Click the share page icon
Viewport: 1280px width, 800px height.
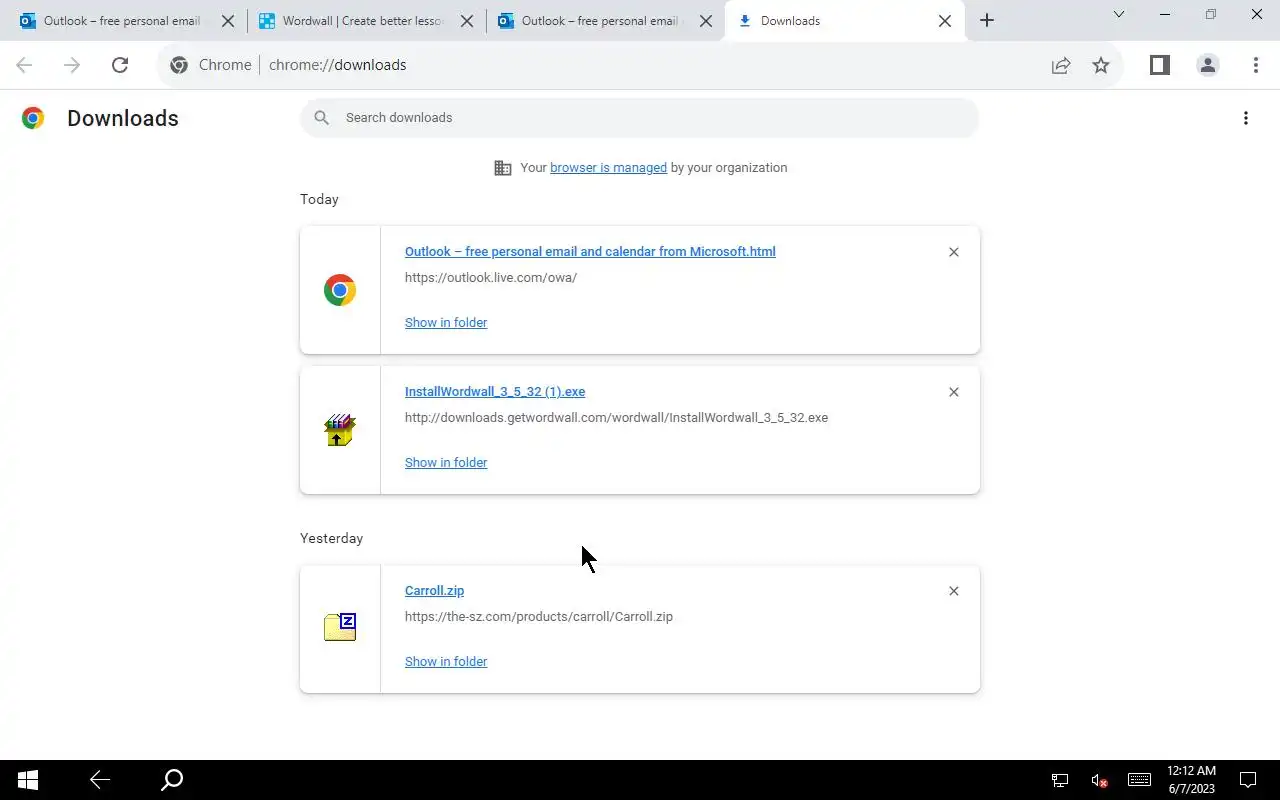pyautogui.click(x=1061, y=65)
